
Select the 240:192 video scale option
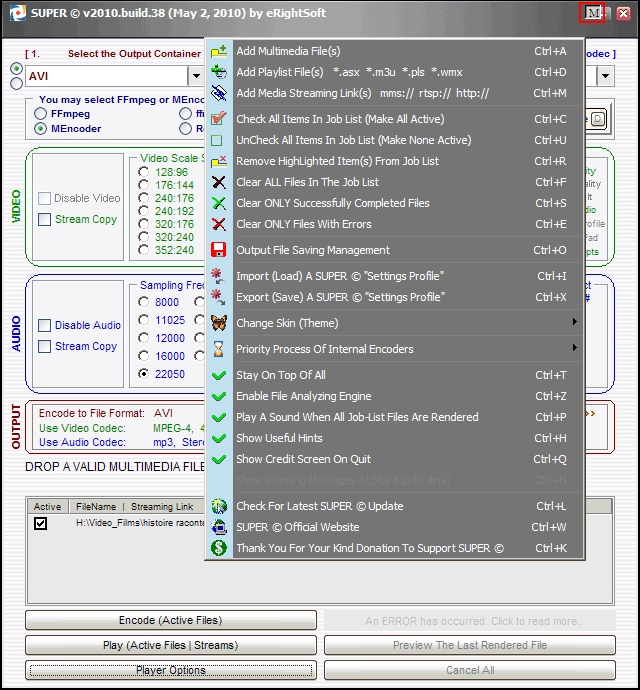point(143,211)
